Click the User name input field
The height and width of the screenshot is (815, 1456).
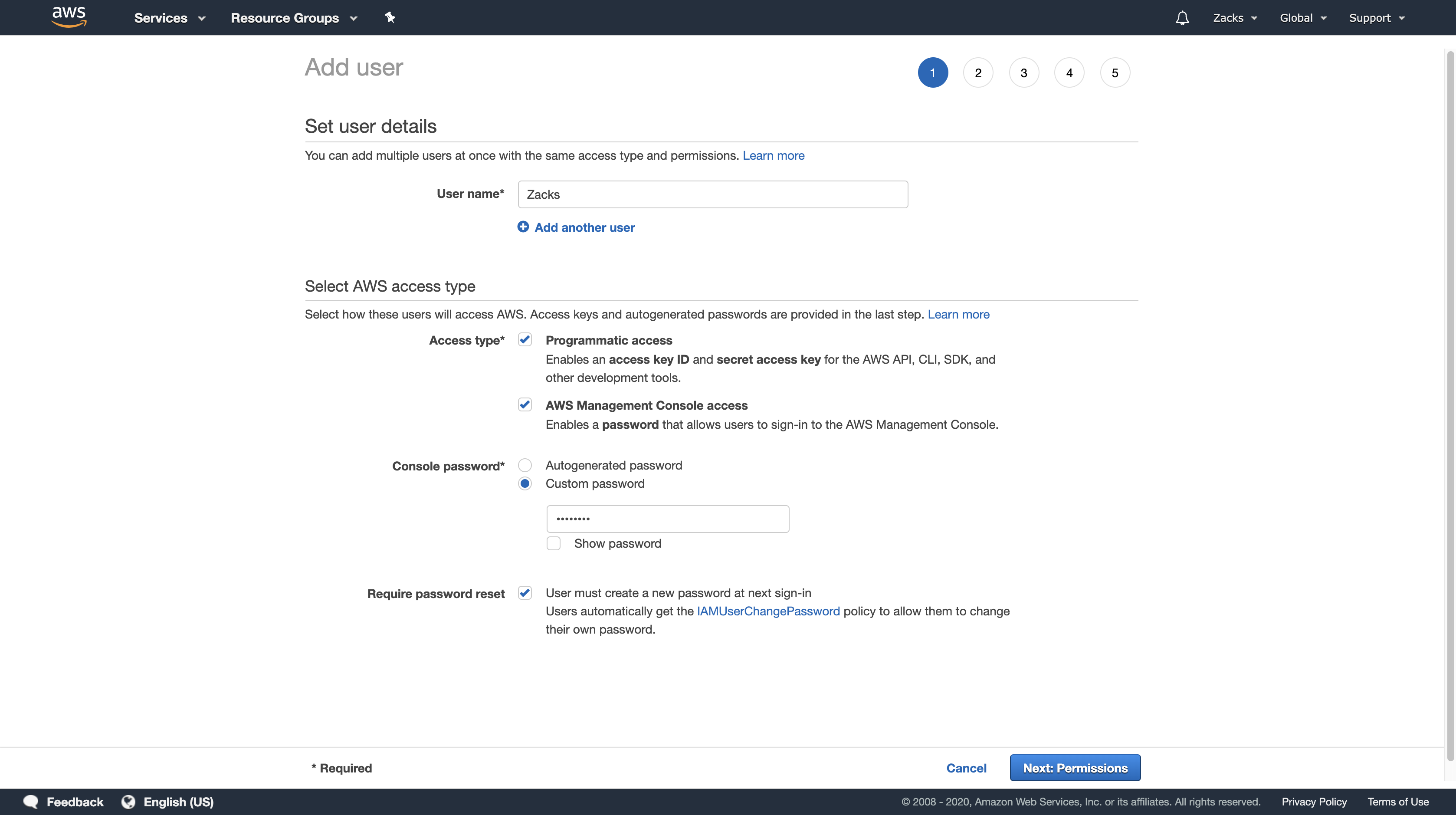pyautogui.click(x=712, y=194)
